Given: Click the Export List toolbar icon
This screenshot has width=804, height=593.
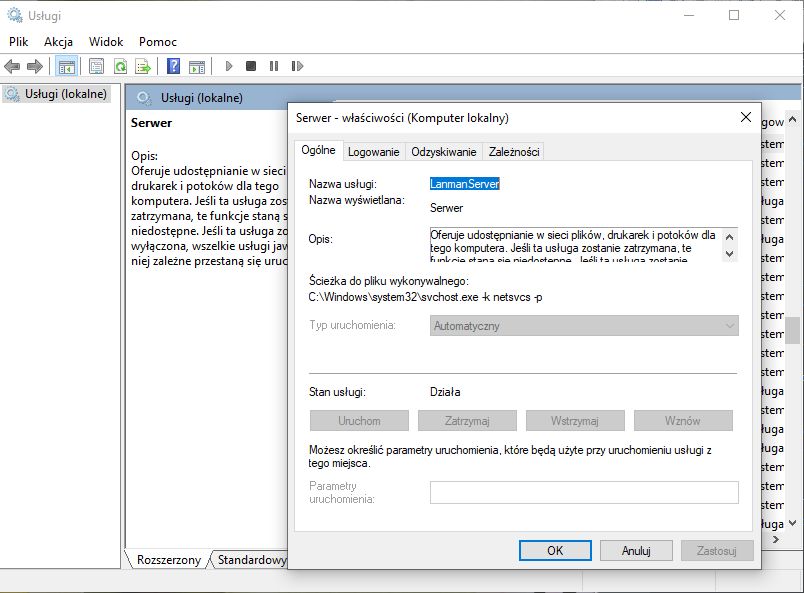Looking at the screenshot, I should pyautogui.click(x=143, y=66).
